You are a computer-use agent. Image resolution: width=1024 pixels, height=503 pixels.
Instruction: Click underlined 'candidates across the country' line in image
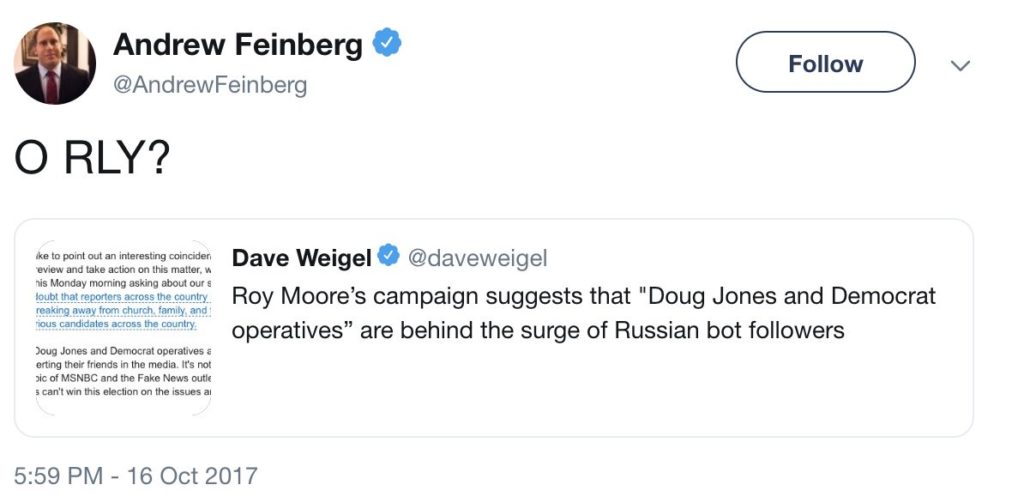[116, 324]
